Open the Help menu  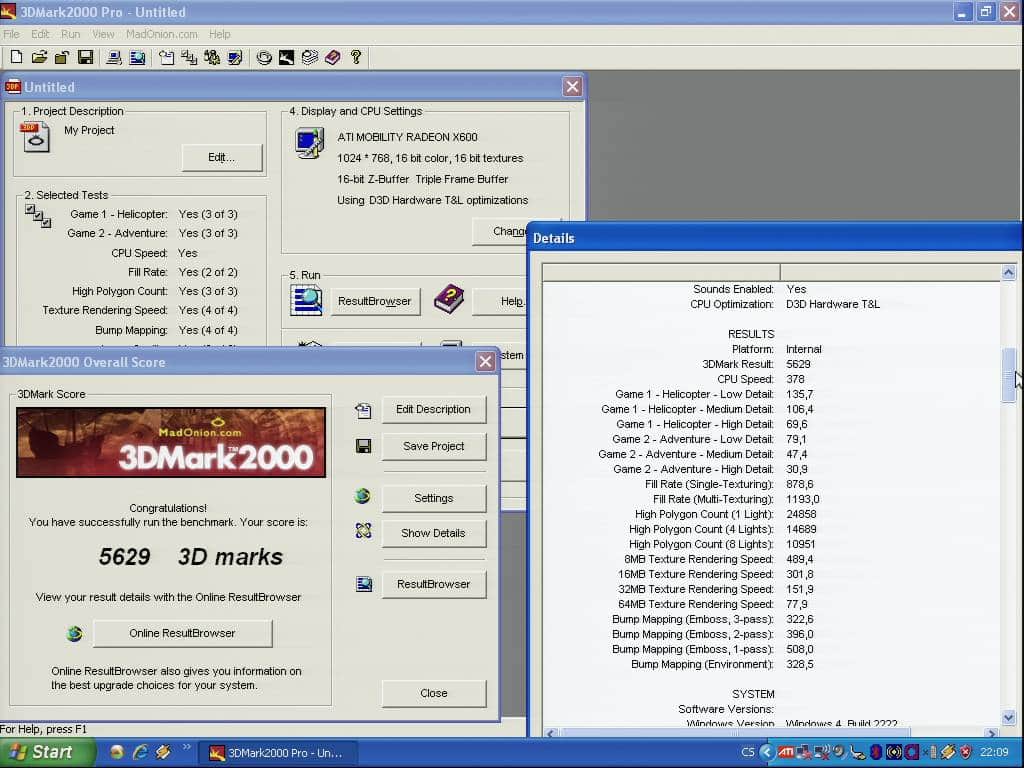click(219, 34)
